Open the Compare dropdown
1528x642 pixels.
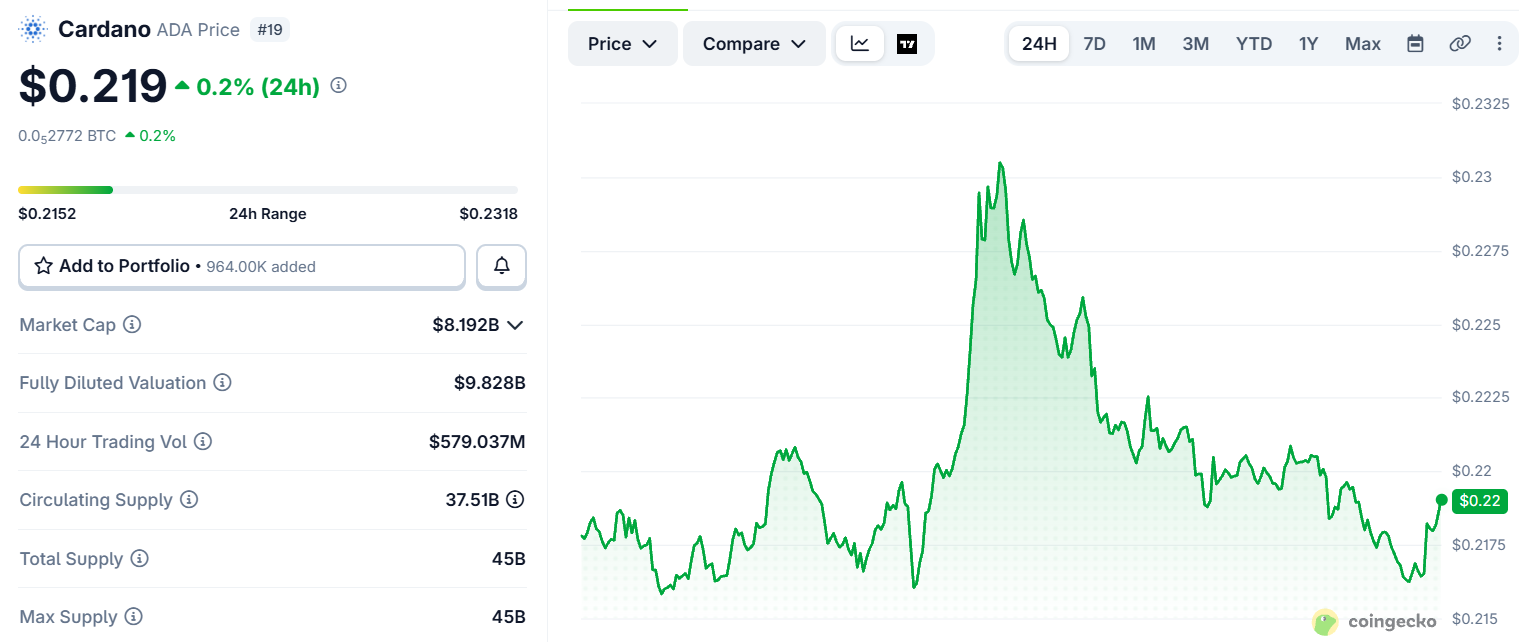[754, 44]
